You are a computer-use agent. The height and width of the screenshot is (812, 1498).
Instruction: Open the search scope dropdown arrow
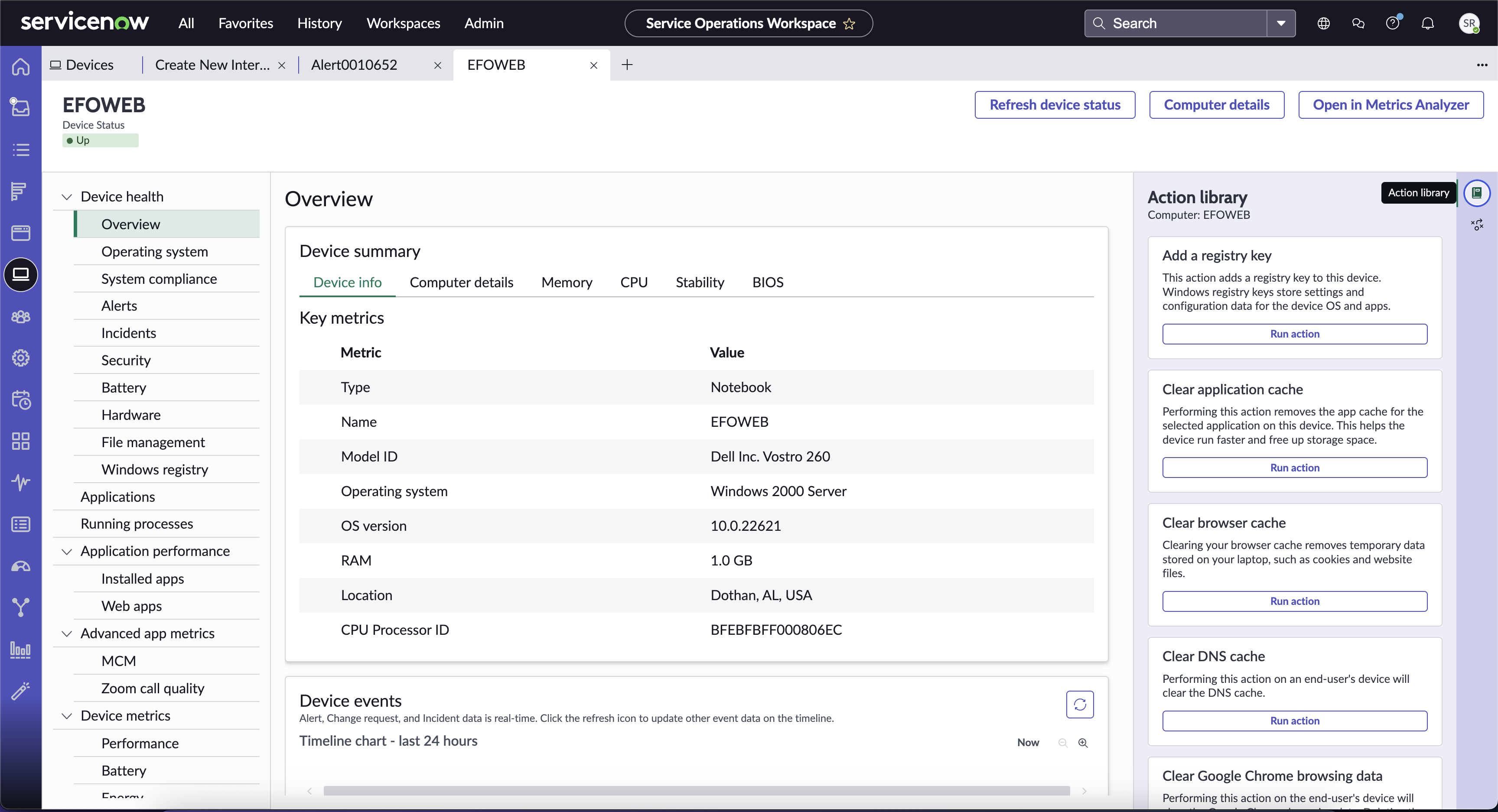(1280, 23)
